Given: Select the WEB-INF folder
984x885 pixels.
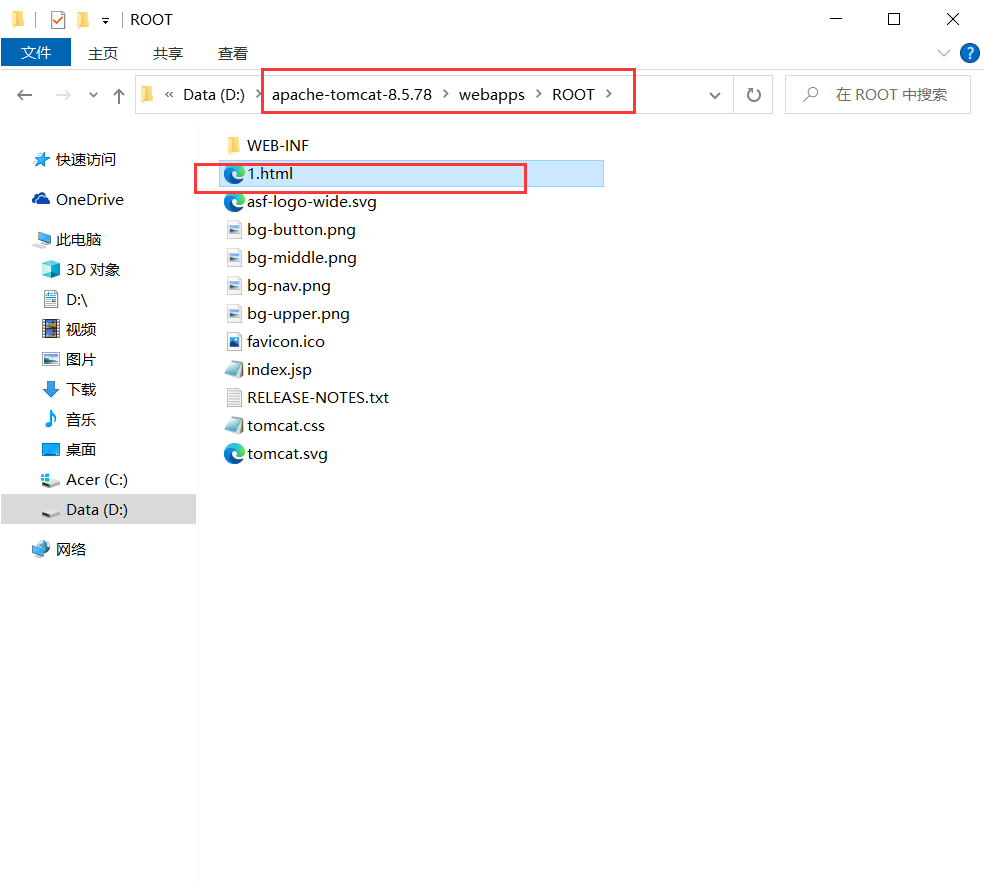Looking at the screenshot, I should (x=278, y=146).
